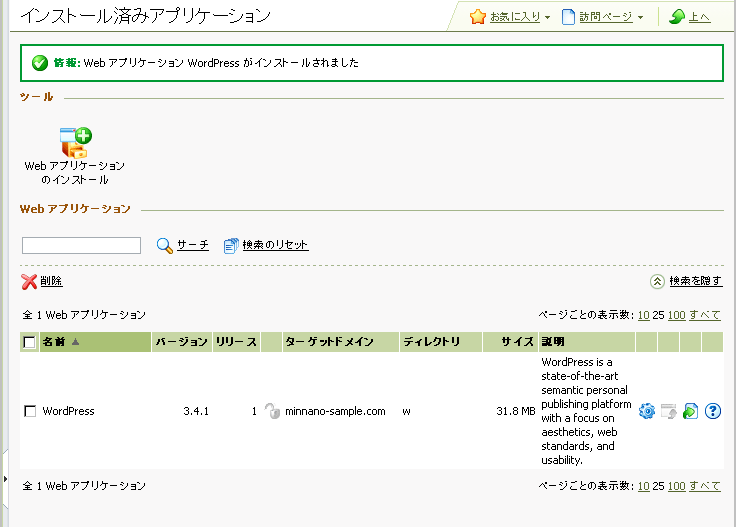This screenshot has height=527, width=736.
Task: Click the favorites star icon
Action: point(478,17)
